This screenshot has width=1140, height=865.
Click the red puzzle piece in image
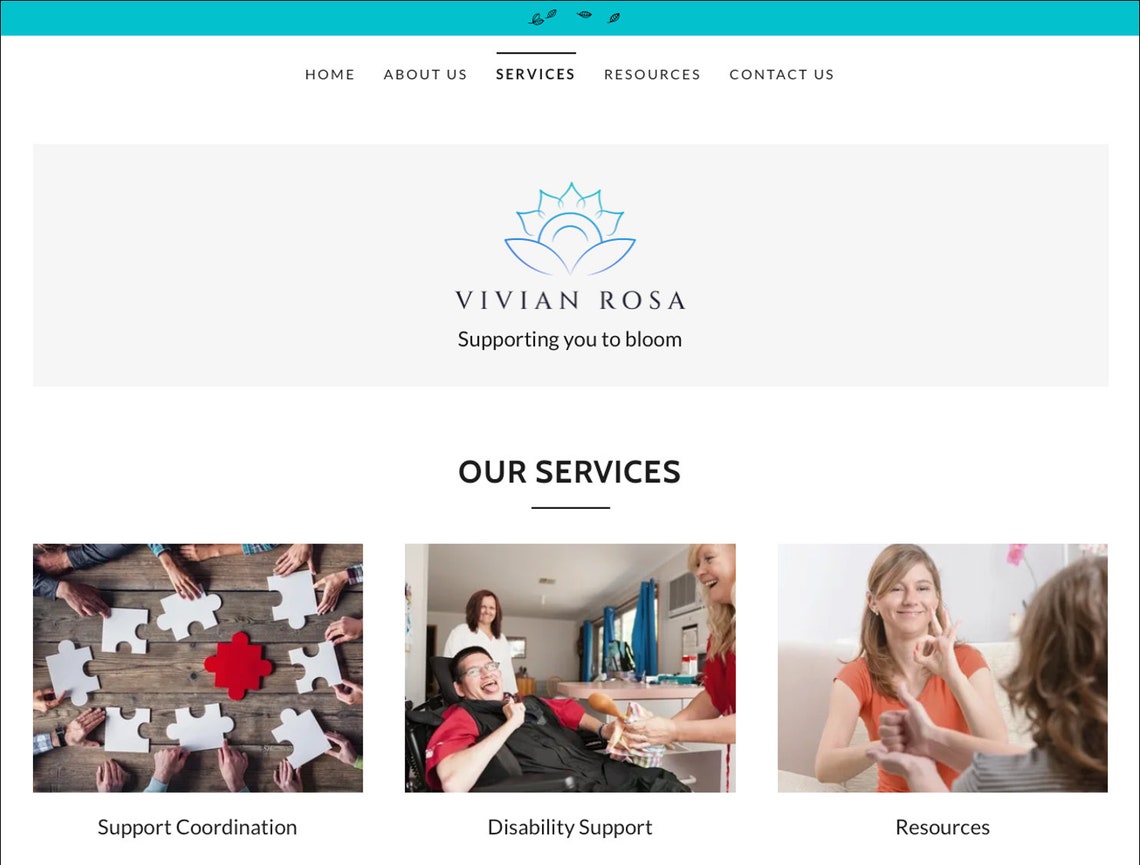238,665
